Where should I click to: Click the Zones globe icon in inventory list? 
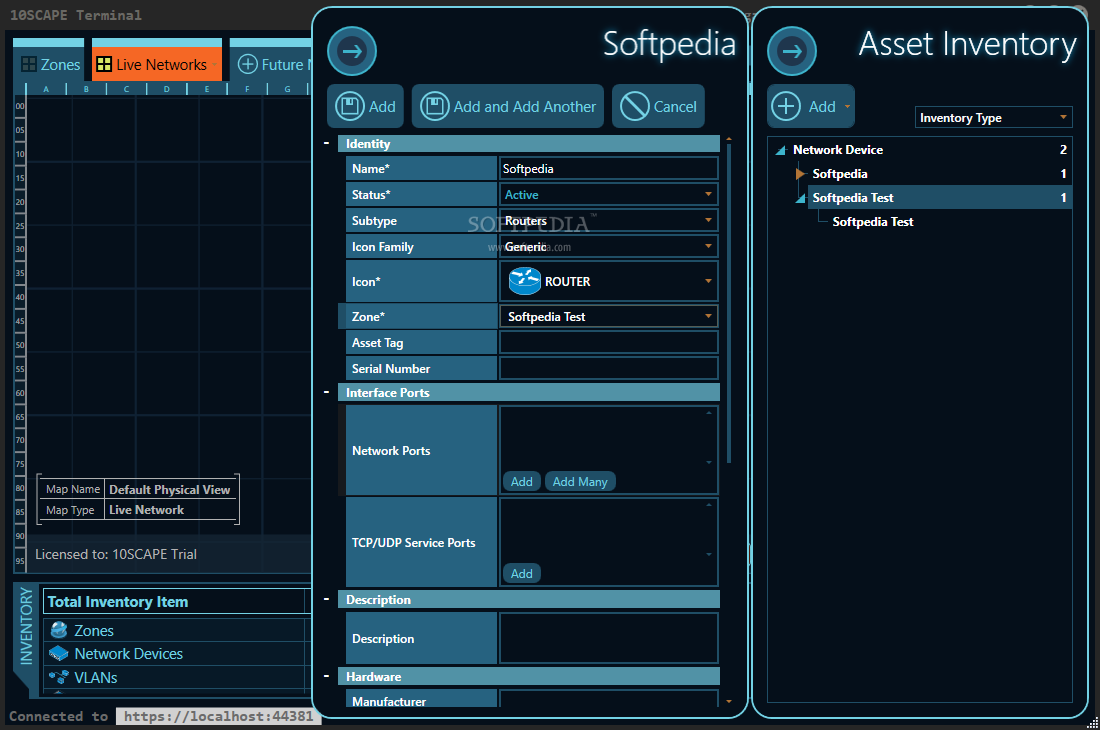(59, 630)
